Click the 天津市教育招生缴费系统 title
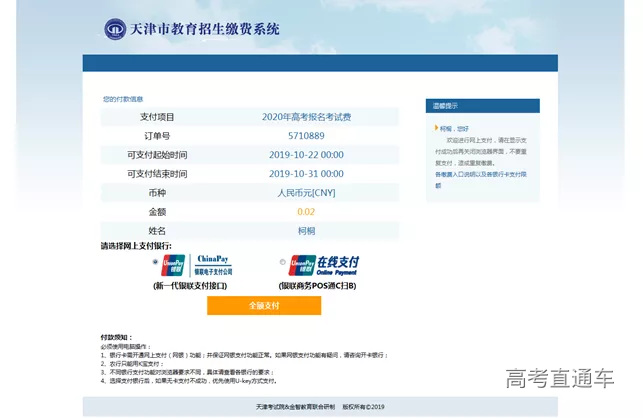This screenshot has height=418, width=643. (205, 29)
